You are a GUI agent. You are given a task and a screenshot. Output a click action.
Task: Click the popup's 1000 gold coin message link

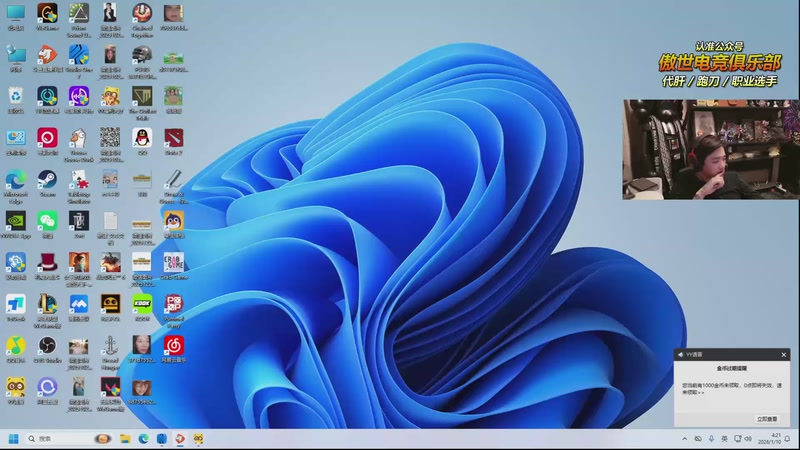732,389
